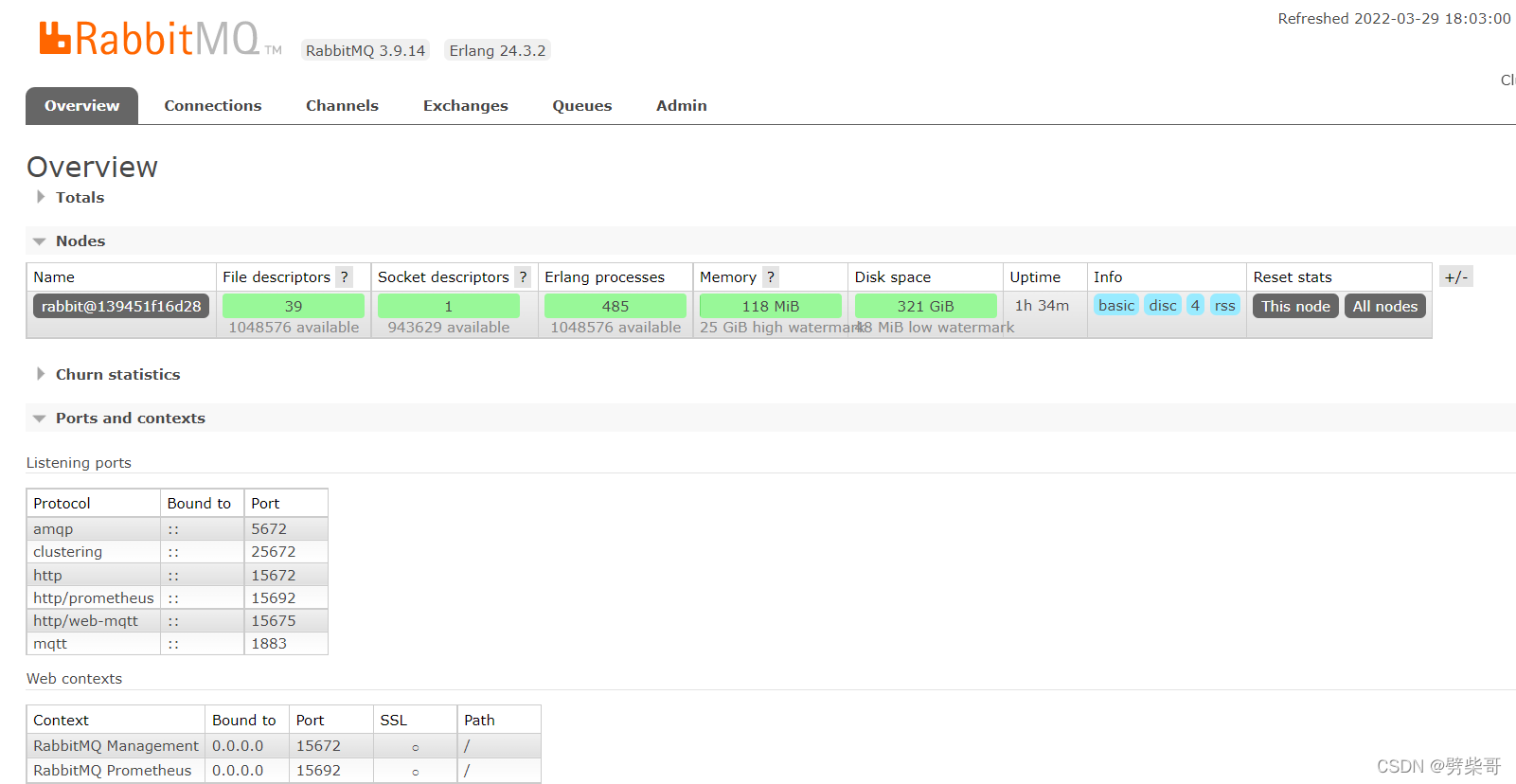
Task: Toggle node columns with +/- button
Action: (1456, 276)
